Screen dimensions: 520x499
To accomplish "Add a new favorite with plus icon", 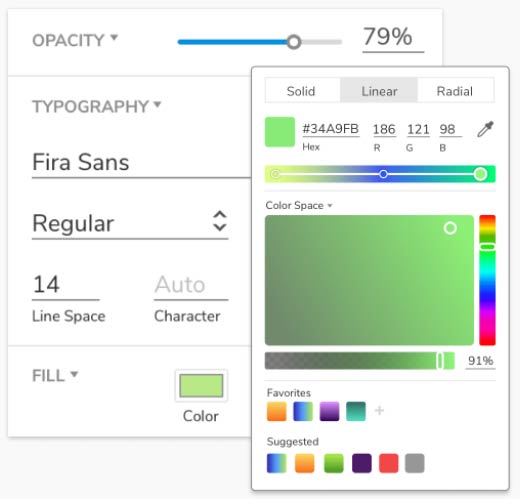I will pyautogui.click(x=379, y=410).
